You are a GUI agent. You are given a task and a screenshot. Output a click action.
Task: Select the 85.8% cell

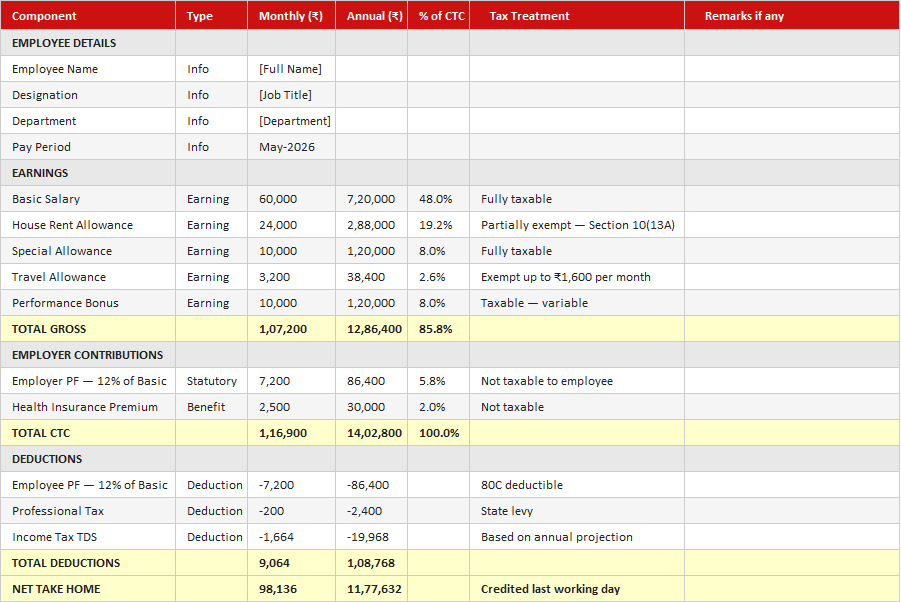click(438, 329)
